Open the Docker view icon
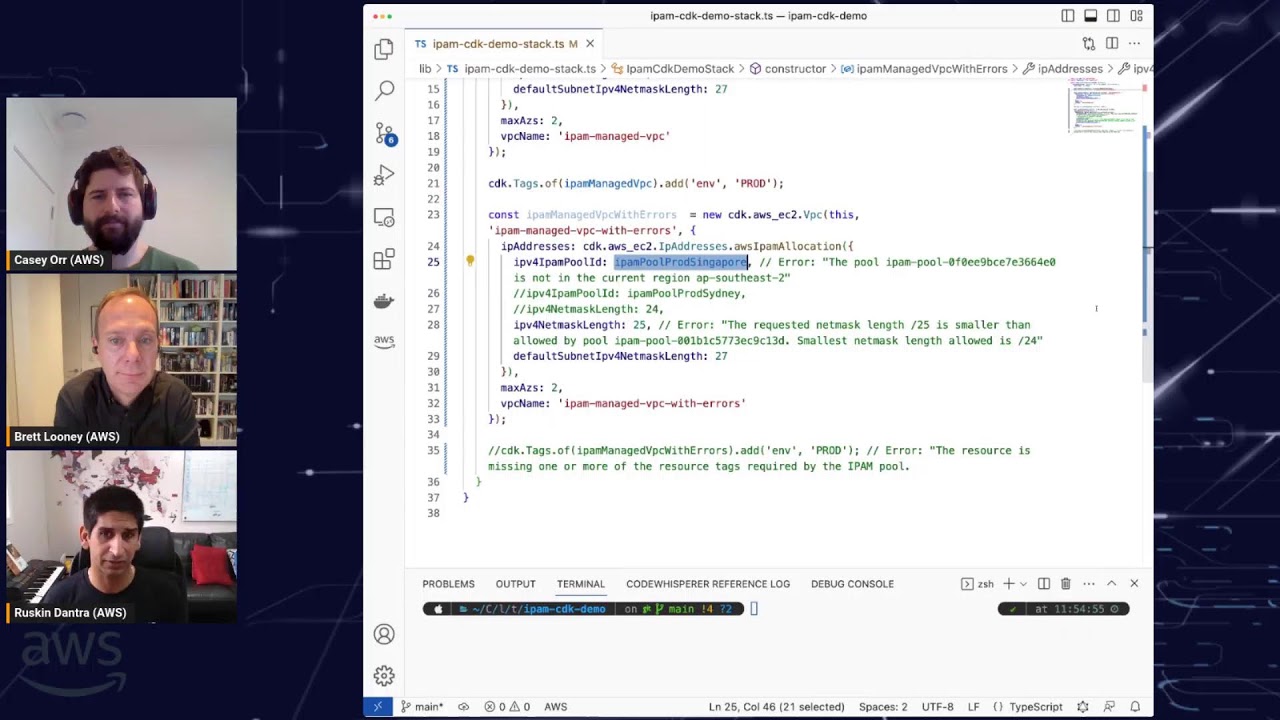Screen dimensions: 1280x720 (384, 301)
